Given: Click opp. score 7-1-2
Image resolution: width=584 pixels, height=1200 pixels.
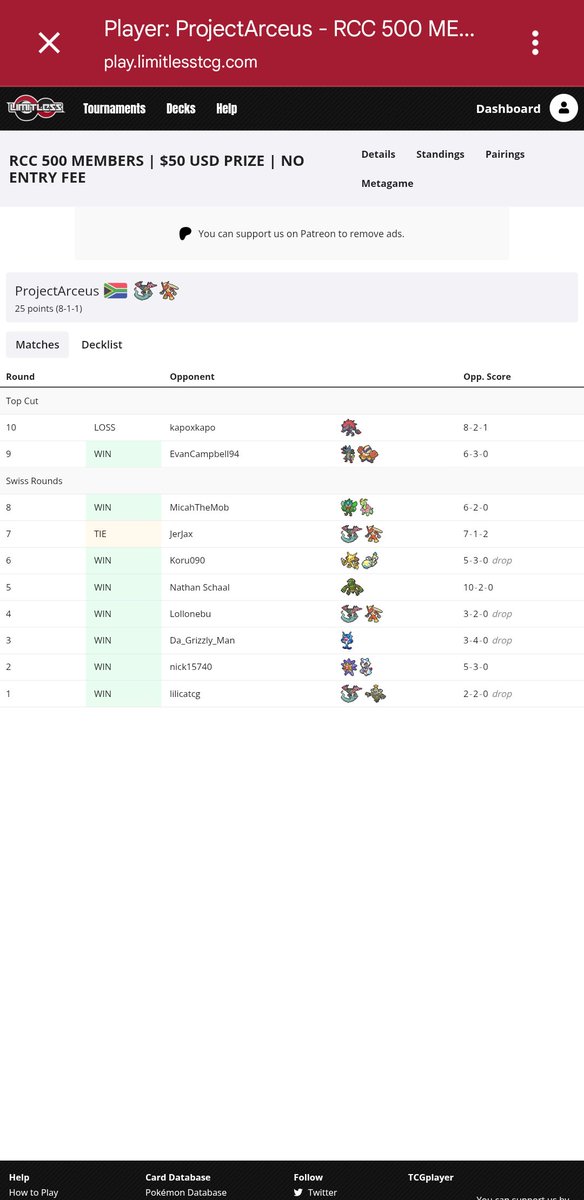Looking at the screenshot, I should click(x=475, y=534).
